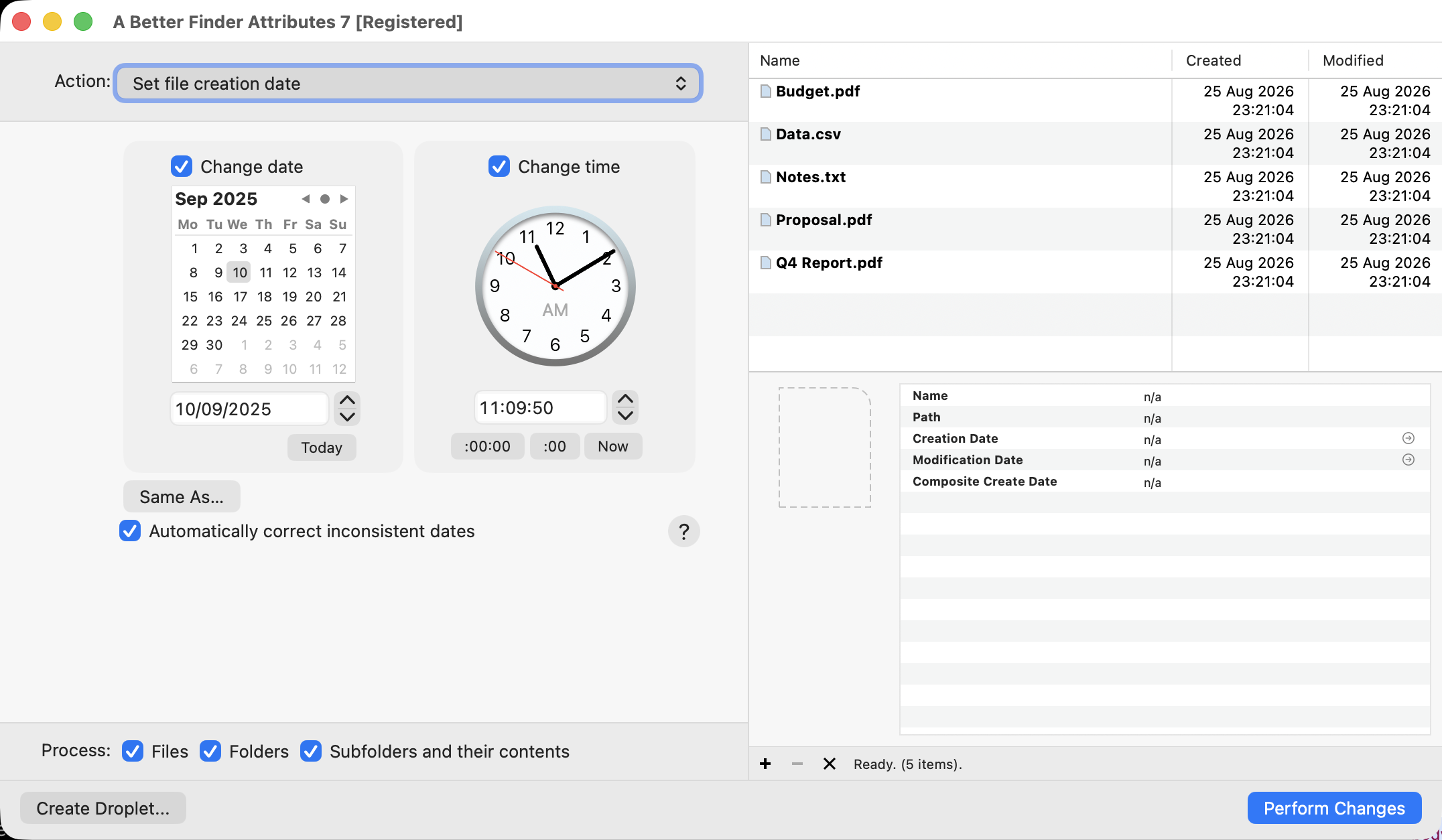1442x840 pixels.
Task: Click the Now button
Action: [613, 446]
